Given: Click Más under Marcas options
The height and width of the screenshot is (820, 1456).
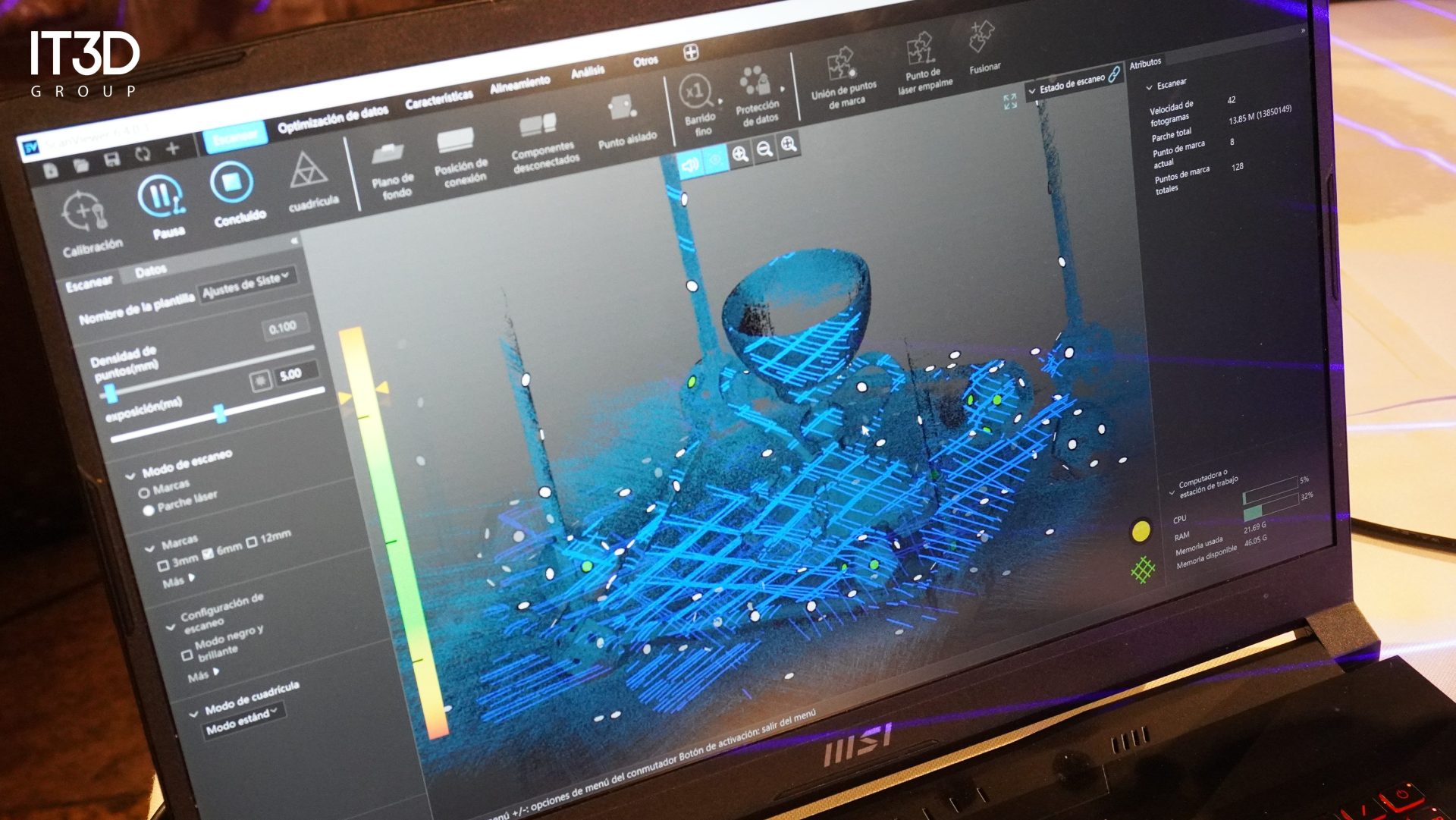Looking at the screenshot, I should (x=177, y=582).
